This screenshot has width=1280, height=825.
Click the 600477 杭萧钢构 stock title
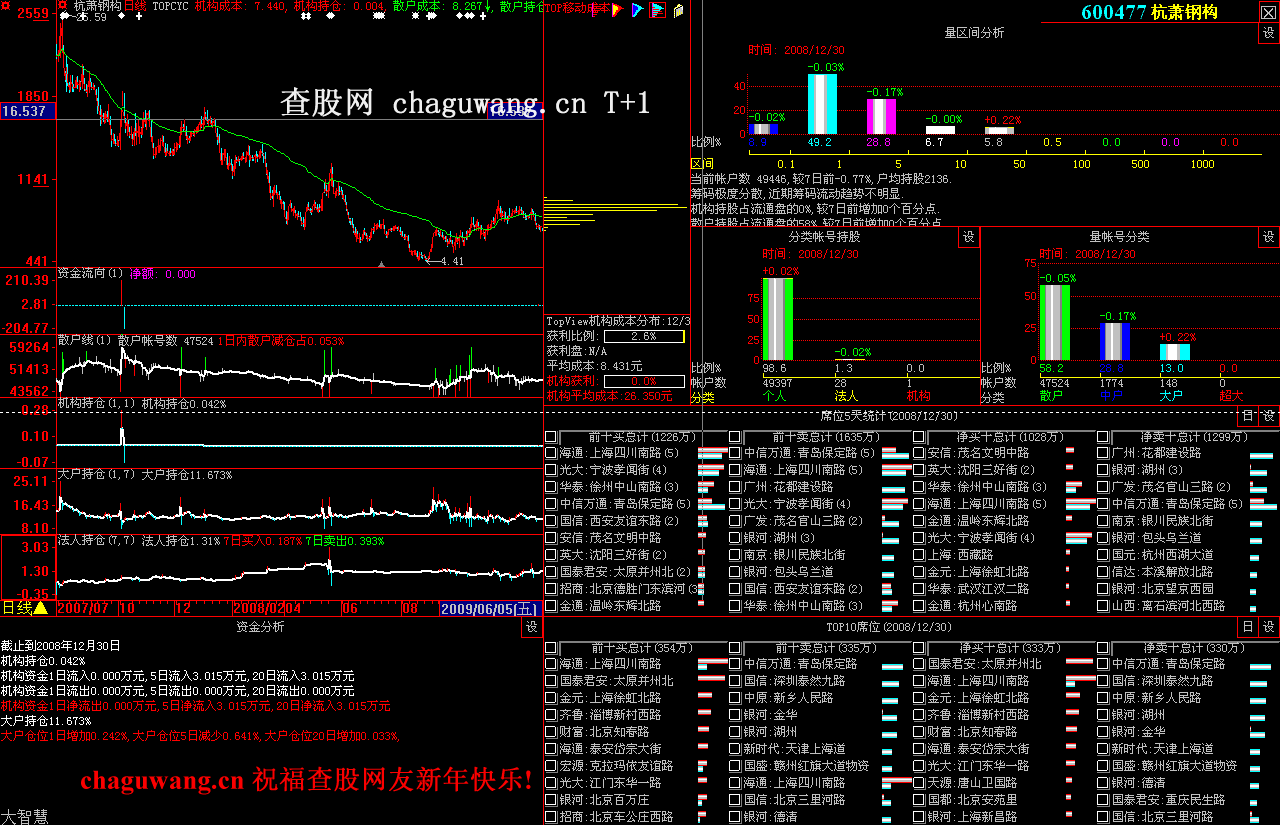click(x=1149, y=12)
